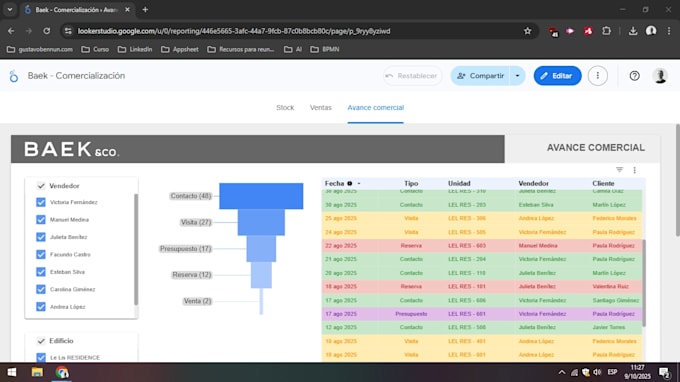Close the Baek - Comercialización browser tab
680x382 pixels.
[x=127, y=10]
